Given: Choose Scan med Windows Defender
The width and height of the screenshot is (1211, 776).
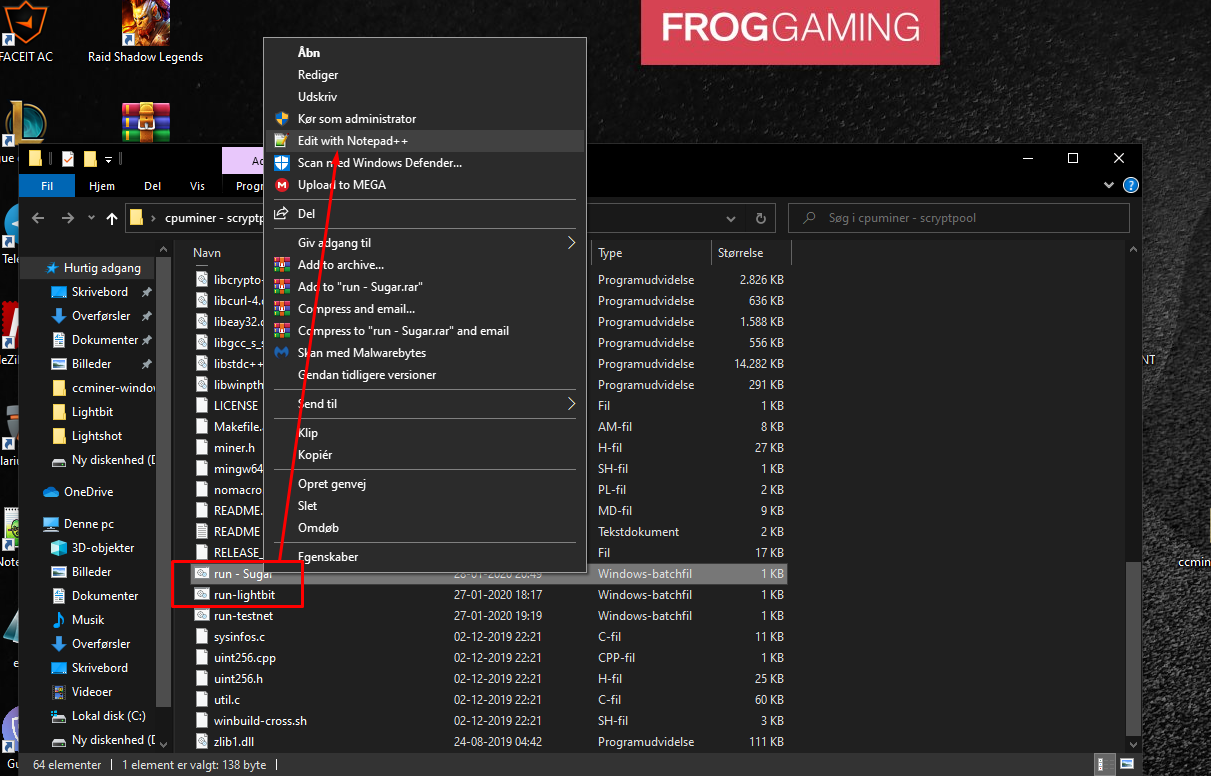Looking at the screenshot, I should pyautogui.click(x=380, y=163).
